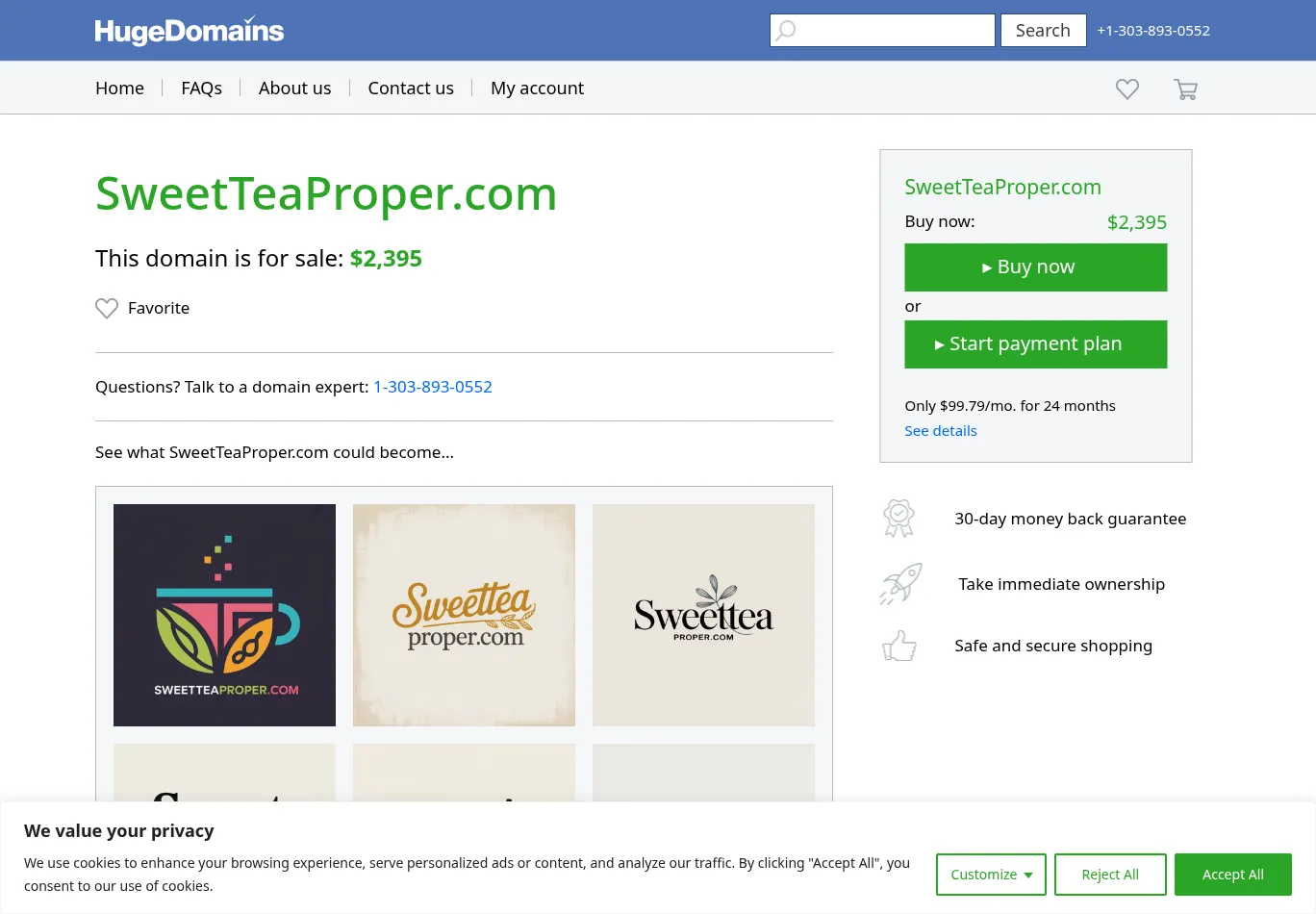Screen dimensions: 1316x914
Task: Call the domain expert phone number link
Action: 433,387
